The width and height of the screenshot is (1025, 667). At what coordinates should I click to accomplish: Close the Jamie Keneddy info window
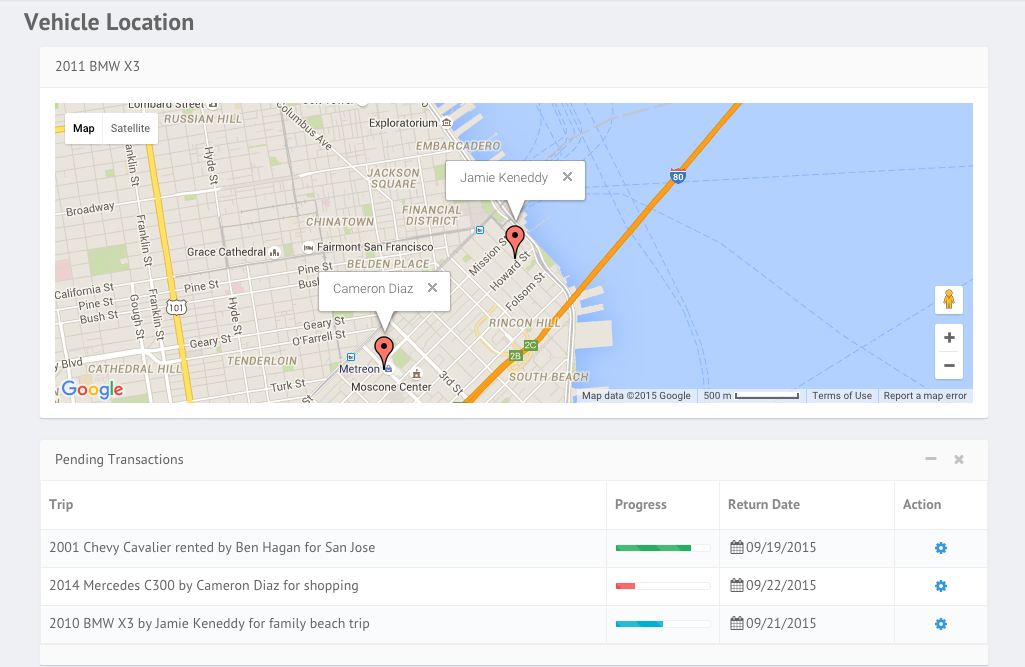(x=567, y=177)
